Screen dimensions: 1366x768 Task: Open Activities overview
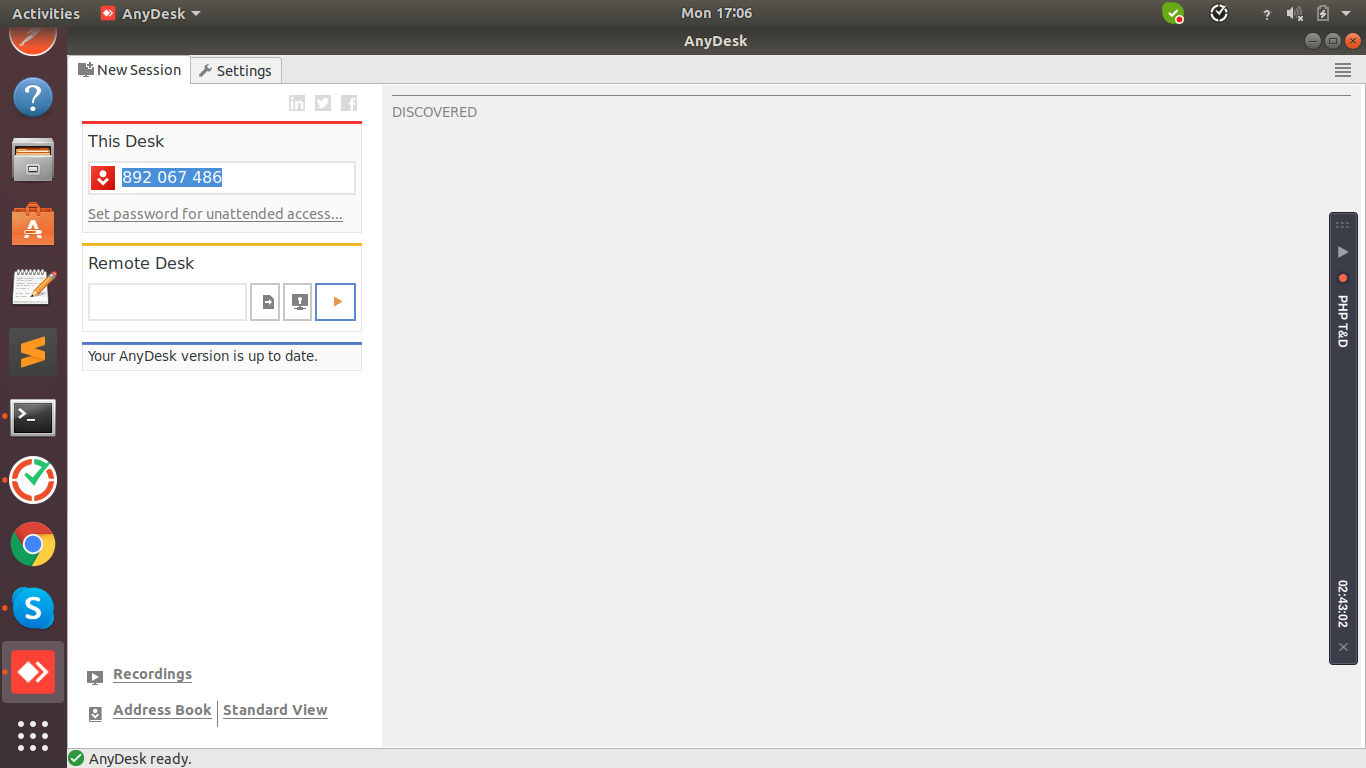point(46,14)
